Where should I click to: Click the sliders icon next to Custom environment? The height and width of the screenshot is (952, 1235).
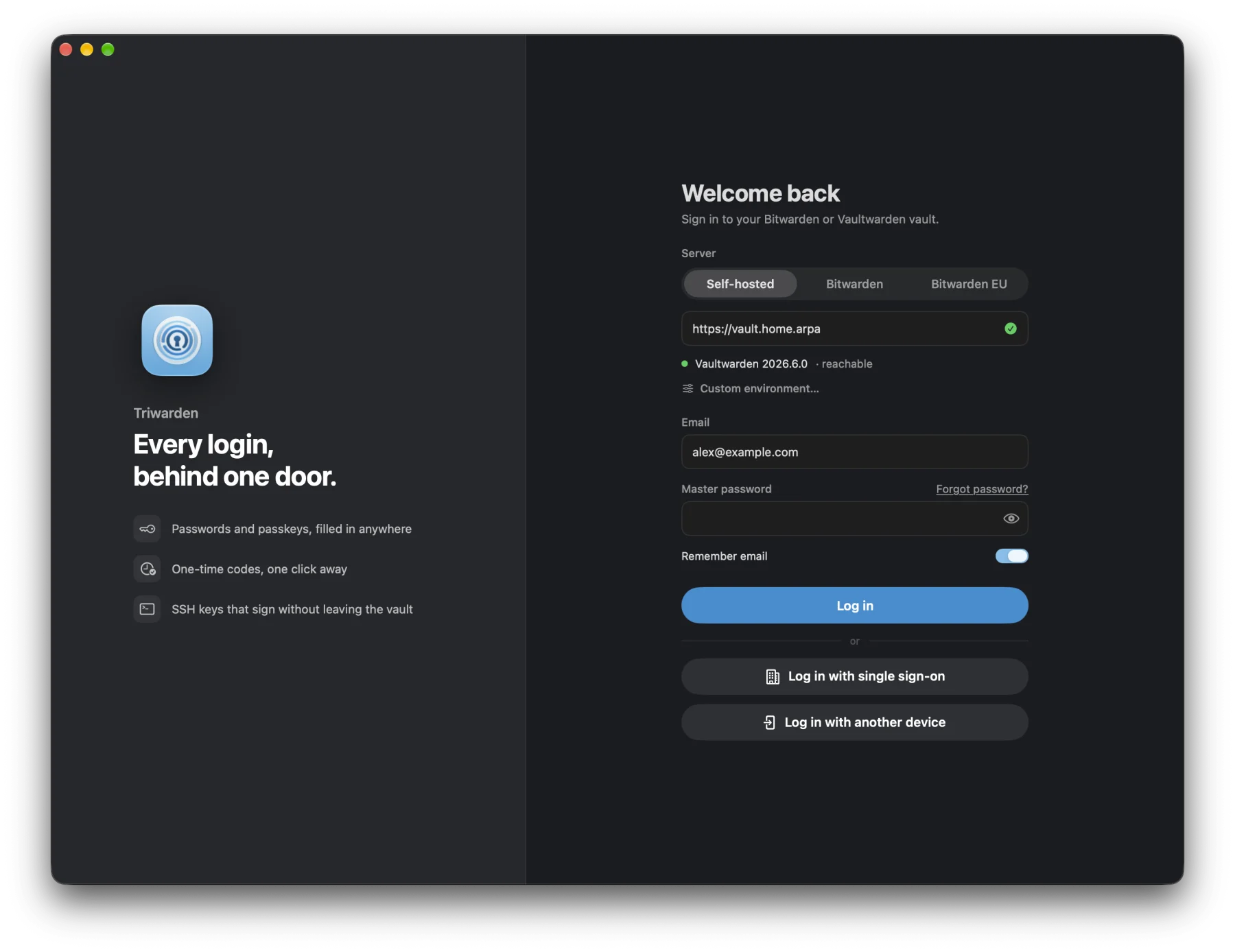pos(687,388)
